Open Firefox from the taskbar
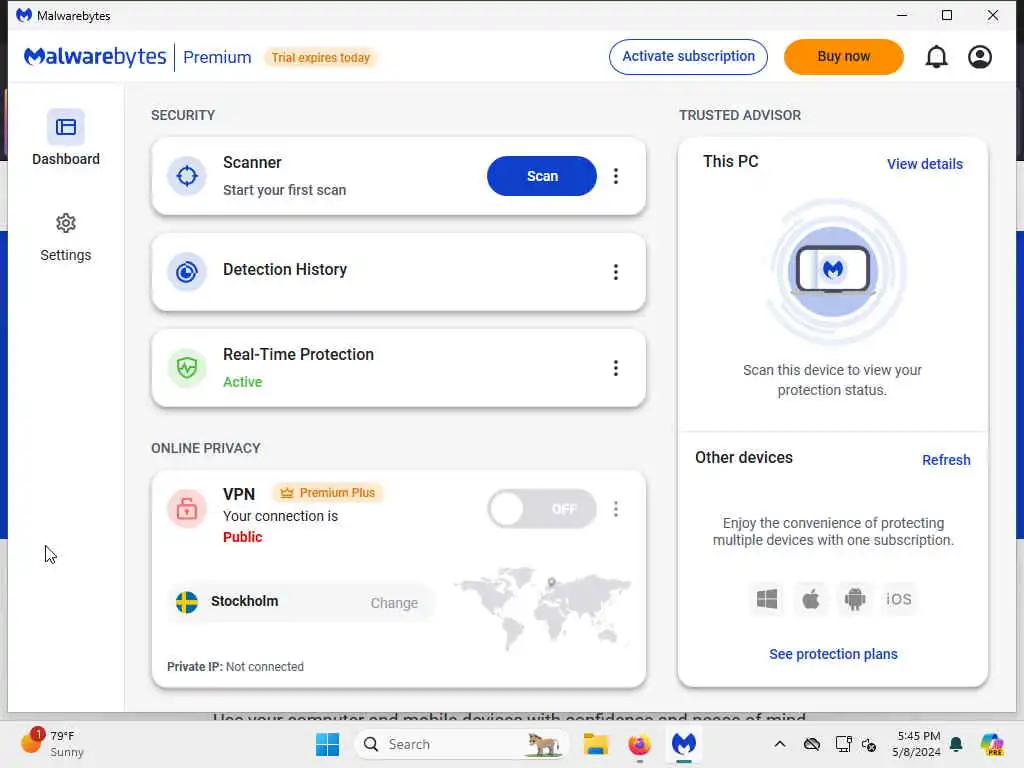 (639, 744)
